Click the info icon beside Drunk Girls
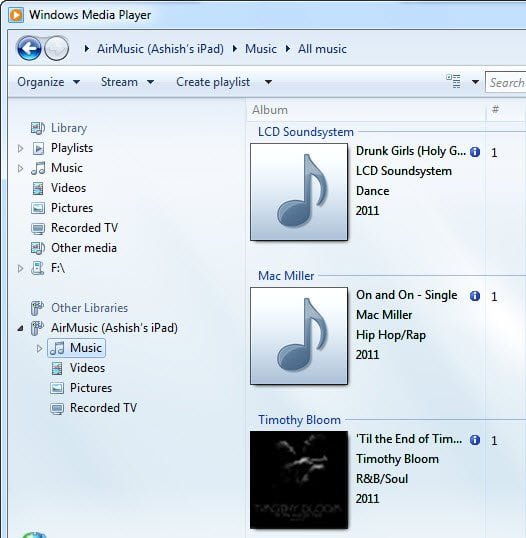Image resolution: width=526 pixels, height=538 pixels. 475,152
